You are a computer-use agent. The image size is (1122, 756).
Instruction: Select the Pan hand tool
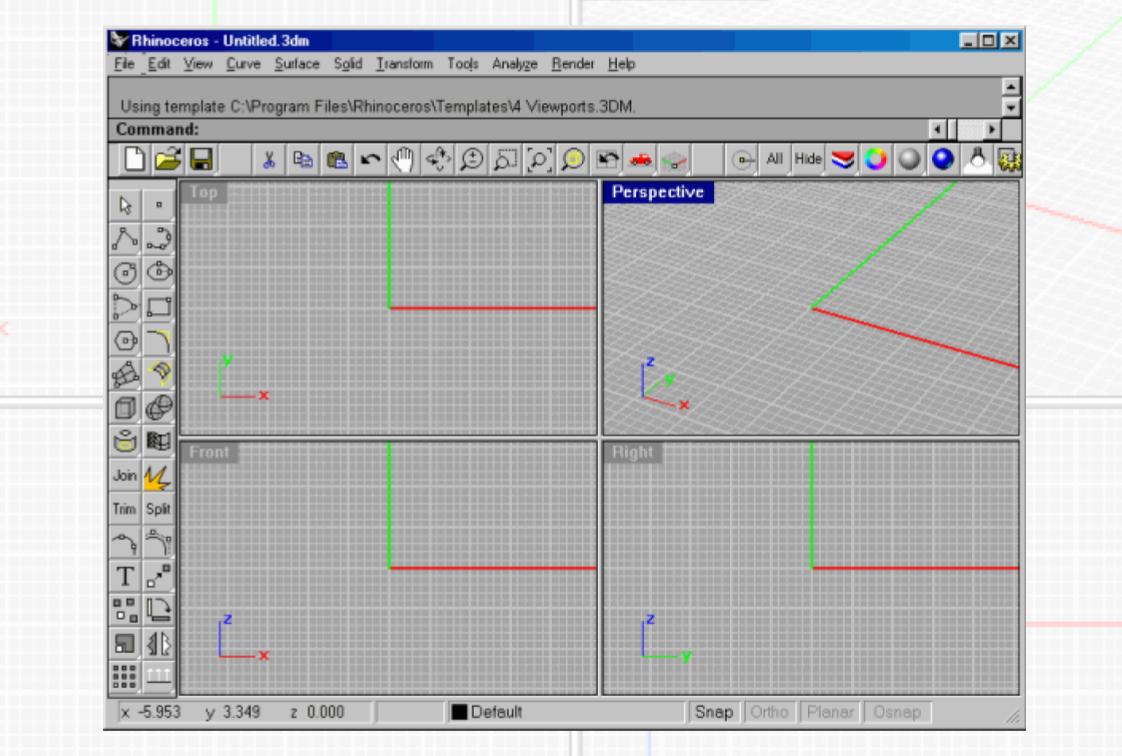[x=404, y=159]
